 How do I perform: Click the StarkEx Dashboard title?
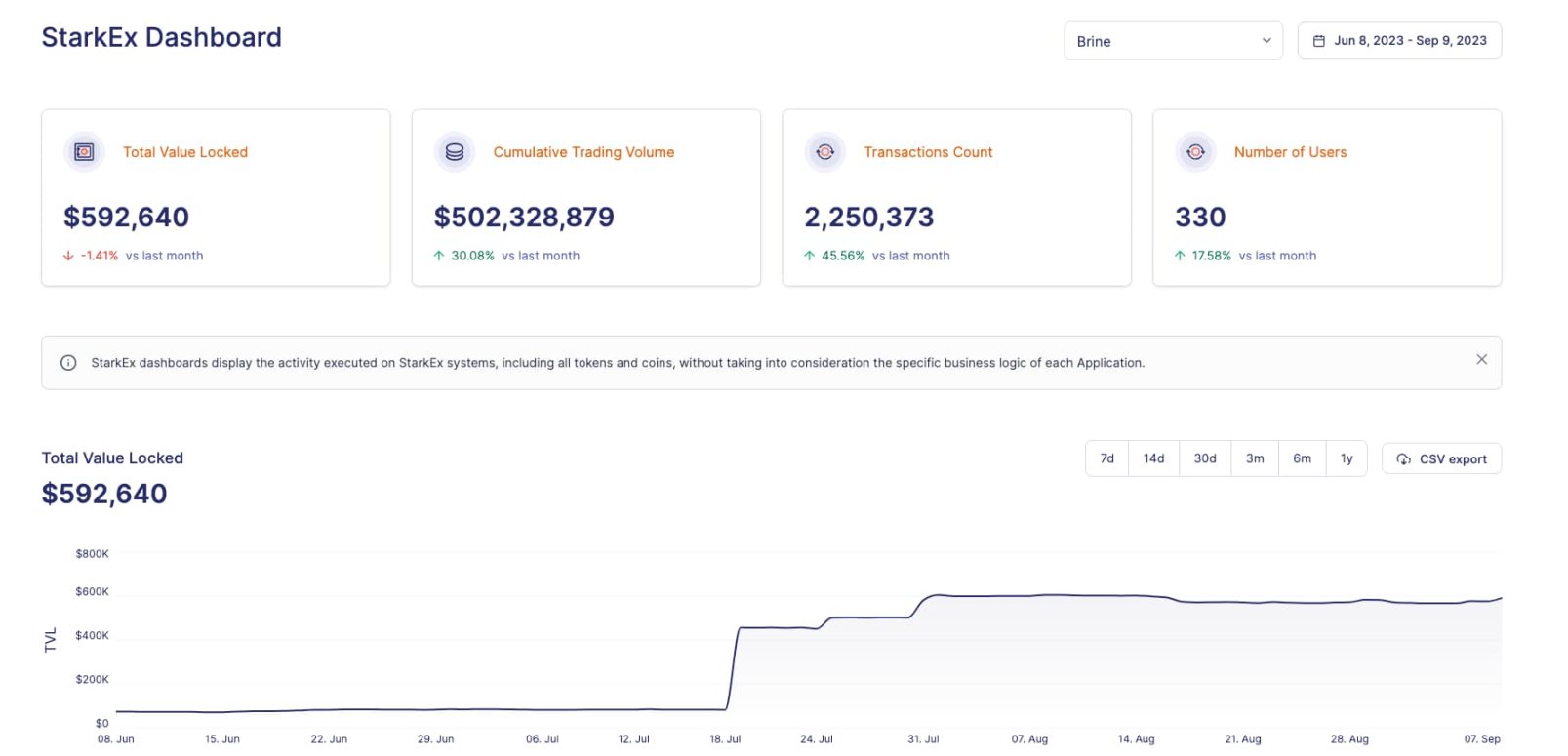162,37
